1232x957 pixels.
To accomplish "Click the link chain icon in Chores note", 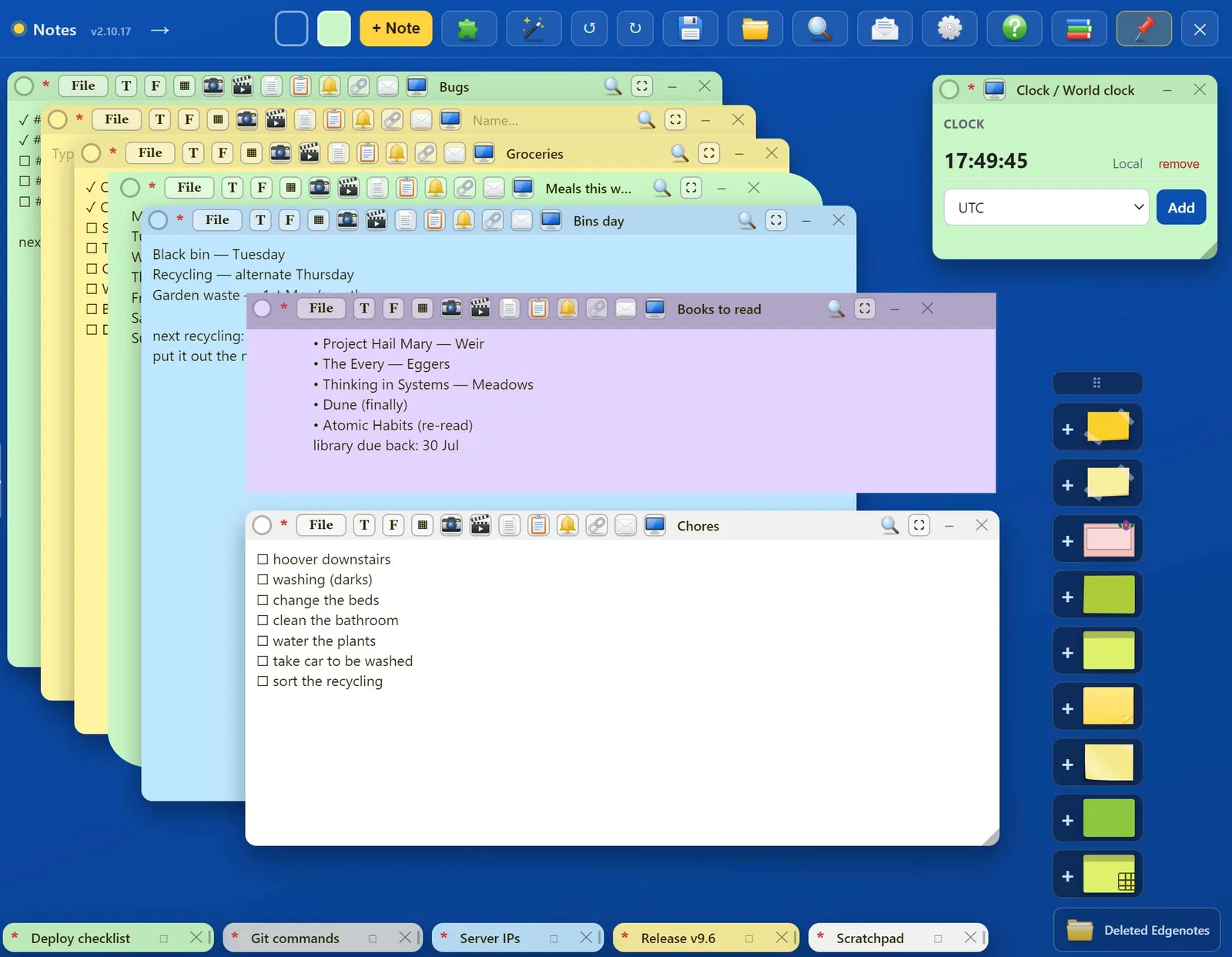I will point(597,525).
